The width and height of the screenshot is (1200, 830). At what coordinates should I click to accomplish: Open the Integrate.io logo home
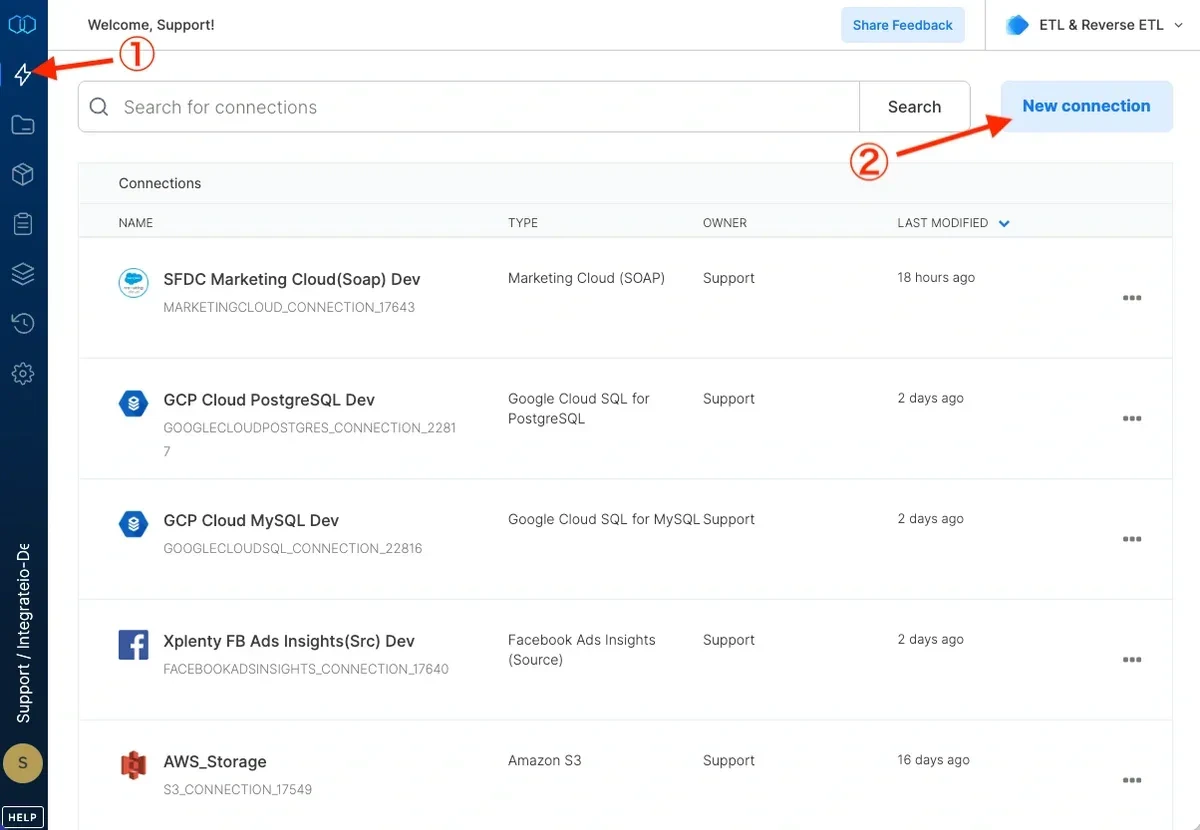pos(22,24)
